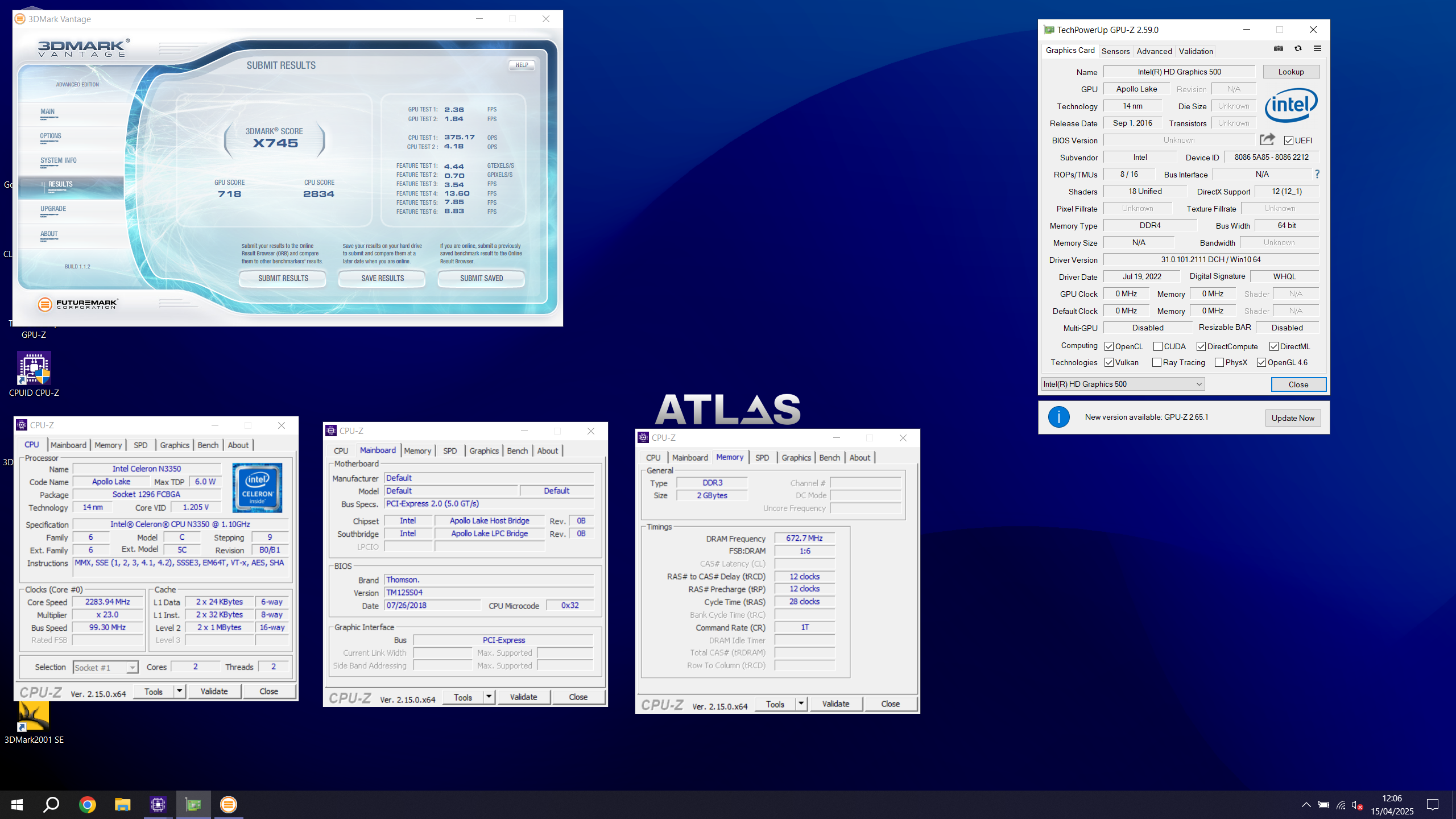Click the 3DMark Vantage title bar icon

(x=20, y=19)
